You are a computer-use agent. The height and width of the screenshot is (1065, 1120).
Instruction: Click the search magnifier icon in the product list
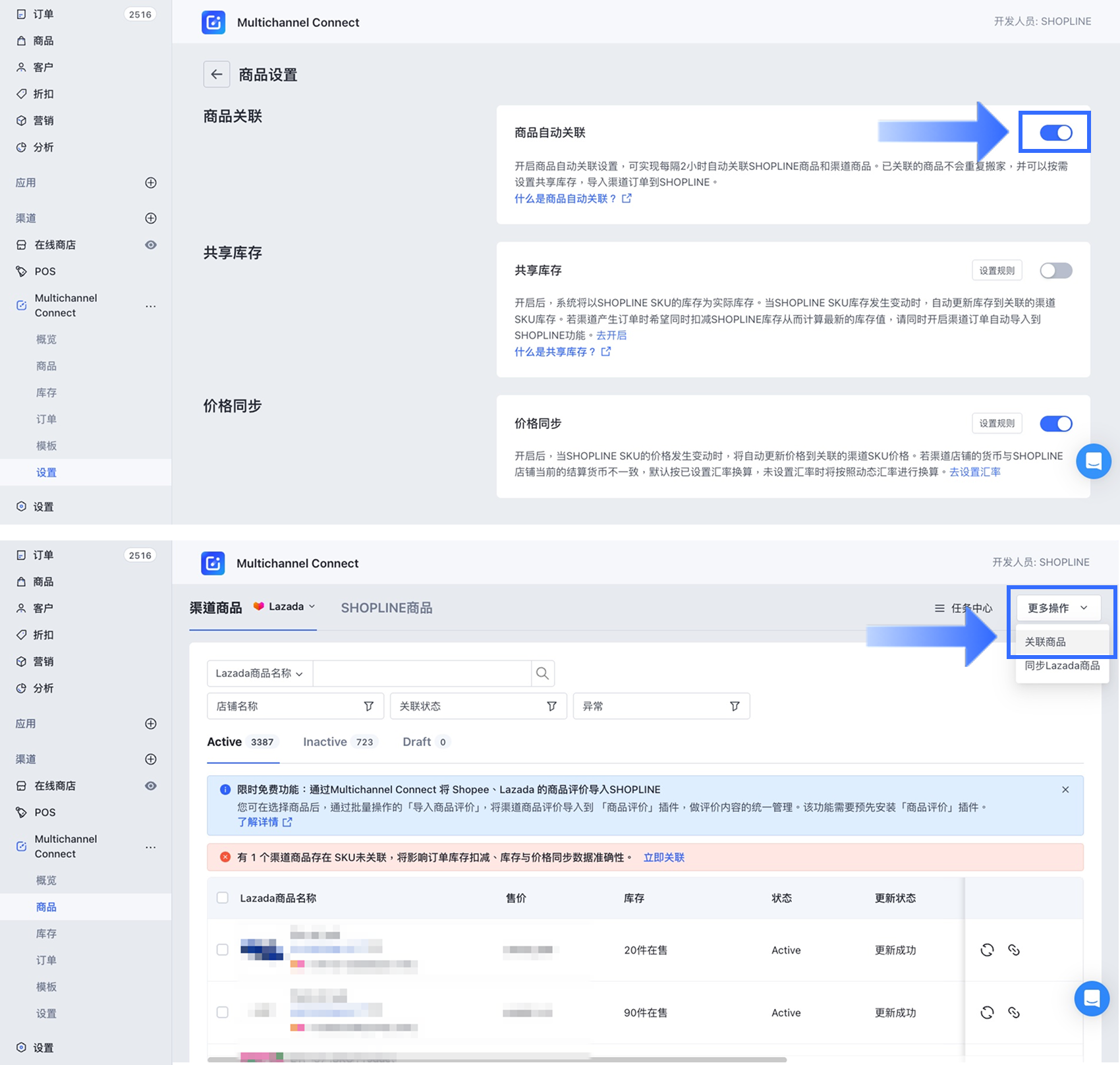(x=542, y=674)
